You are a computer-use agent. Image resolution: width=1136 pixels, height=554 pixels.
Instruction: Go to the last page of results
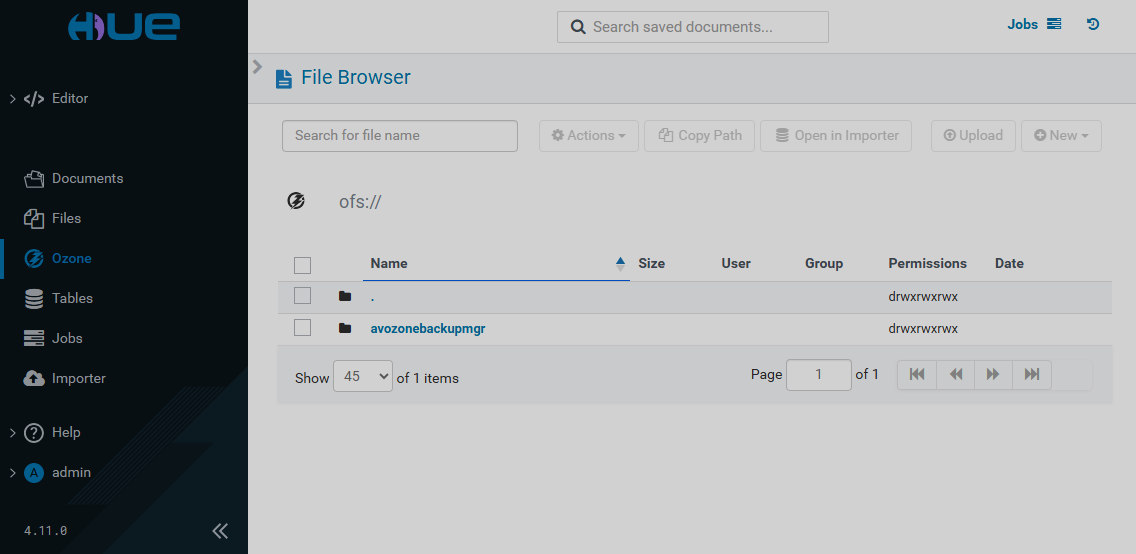(x=1032, y=374)
